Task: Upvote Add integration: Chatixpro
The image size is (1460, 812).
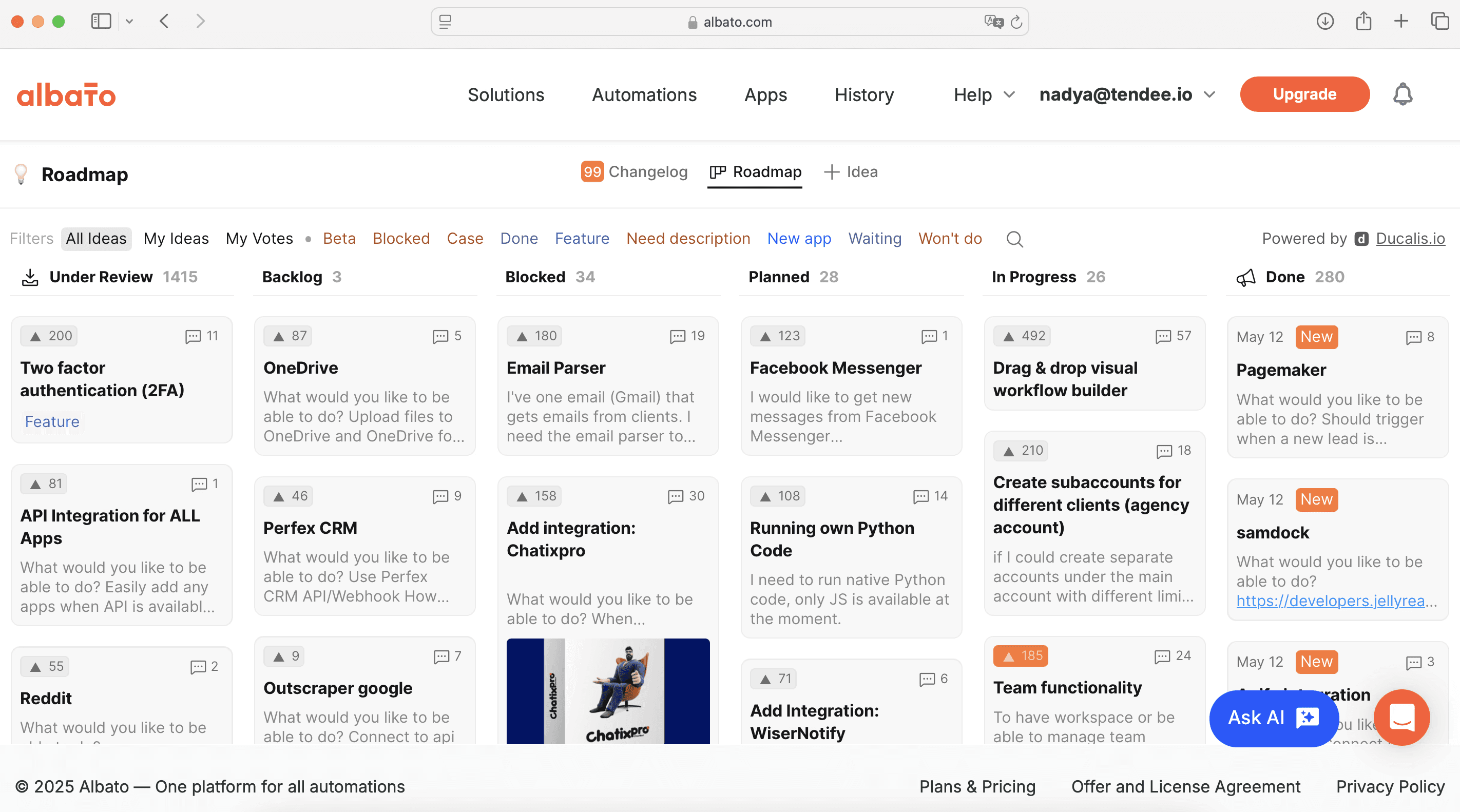Action: click(x=534, y=496)
